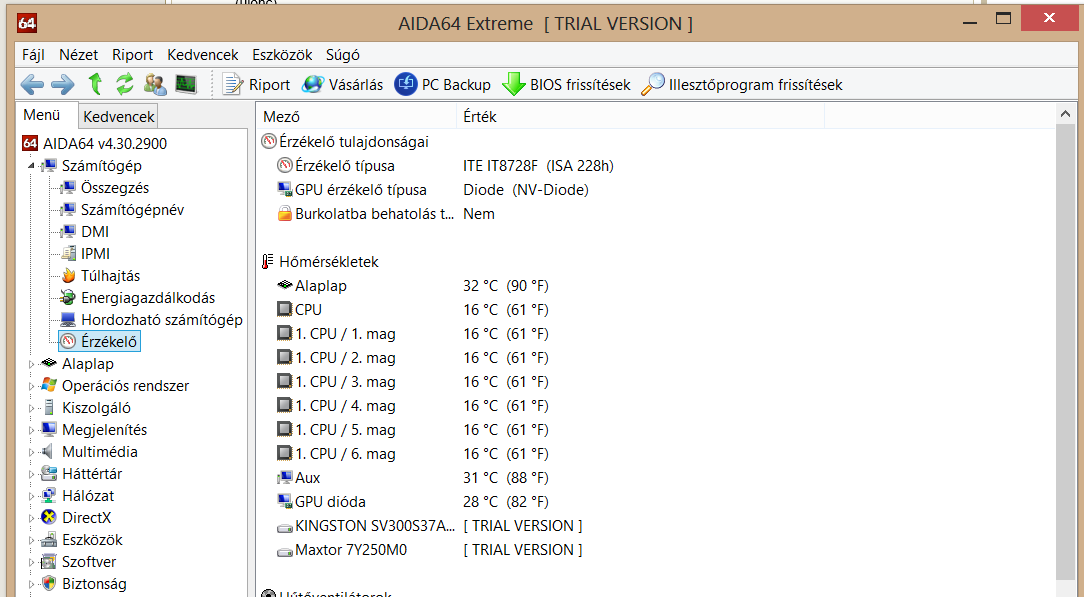The height and width of the screenshot is (597, 1084).
Task: Click the Szoftver tree item icon
Action: [x=48, y=562]
